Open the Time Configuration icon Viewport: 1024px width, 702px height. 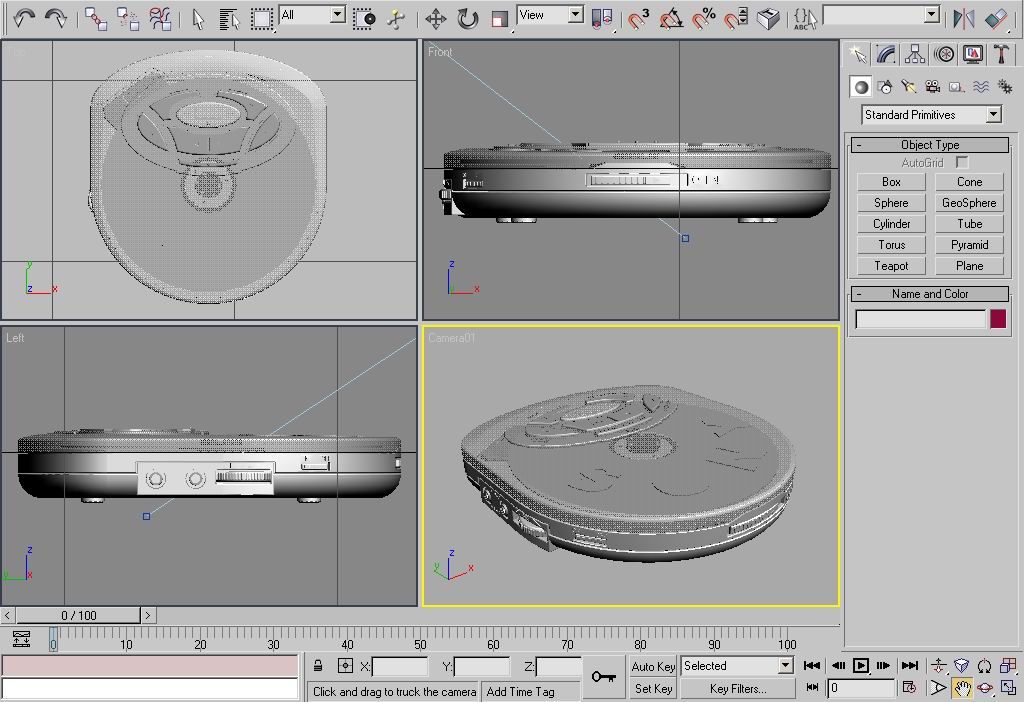click(x=909, y=688)
